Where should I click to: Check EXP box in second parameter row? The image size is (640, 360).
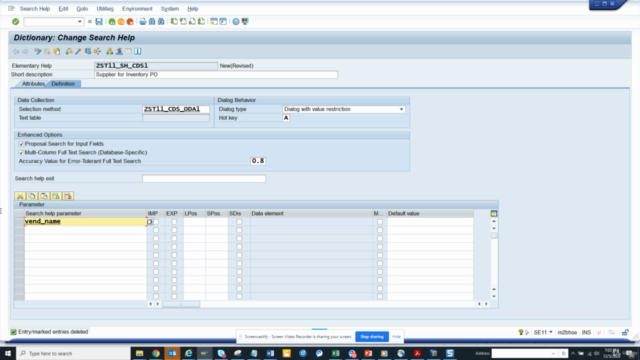click(x=174, y=230)
